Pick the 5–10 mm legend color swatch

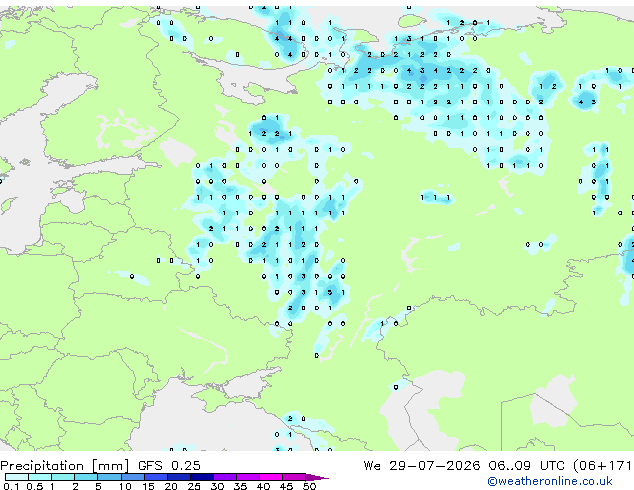(109, 477)
